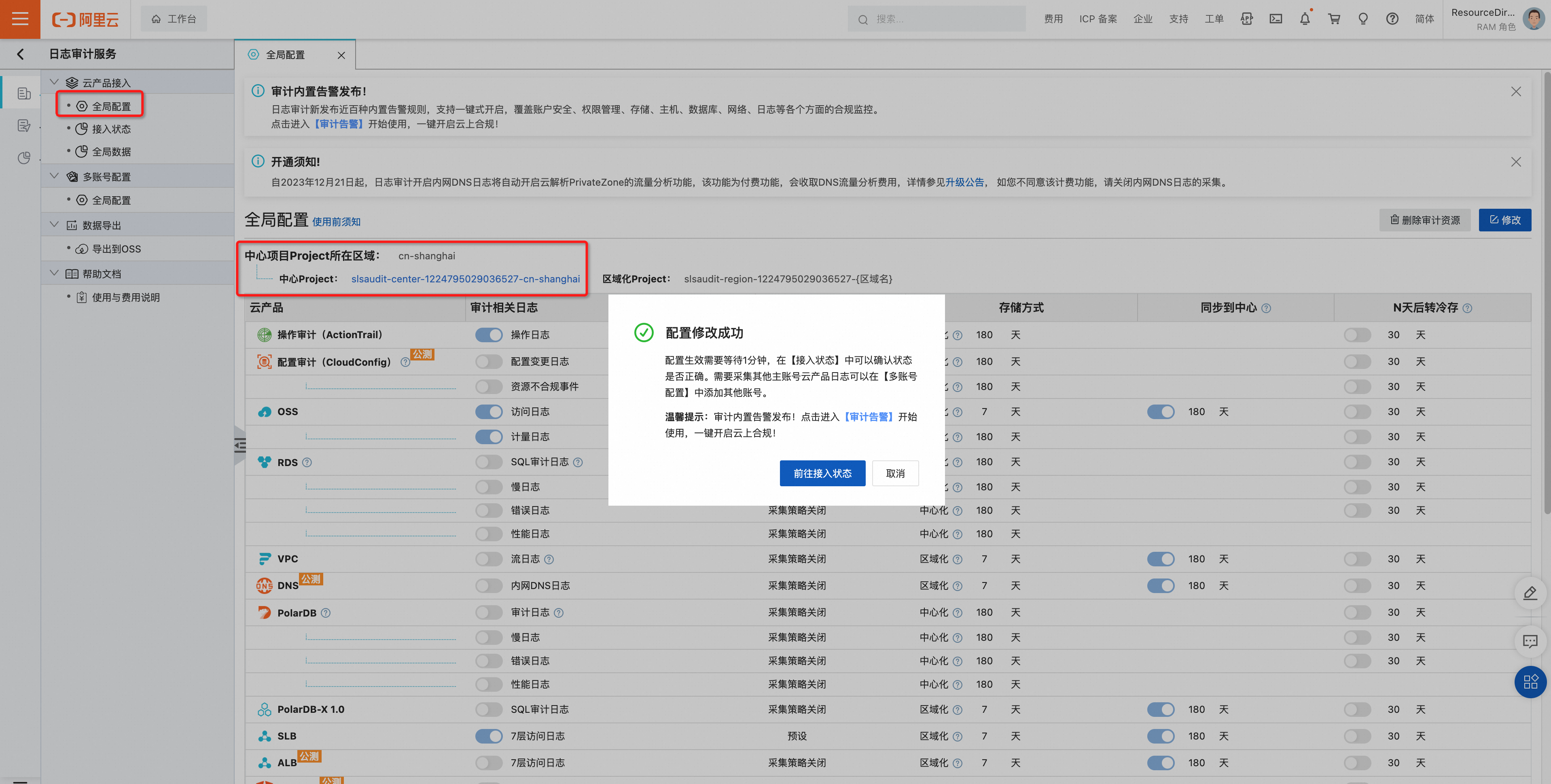
Task: Open the 工单 top menu
Action: [1214, 19]
